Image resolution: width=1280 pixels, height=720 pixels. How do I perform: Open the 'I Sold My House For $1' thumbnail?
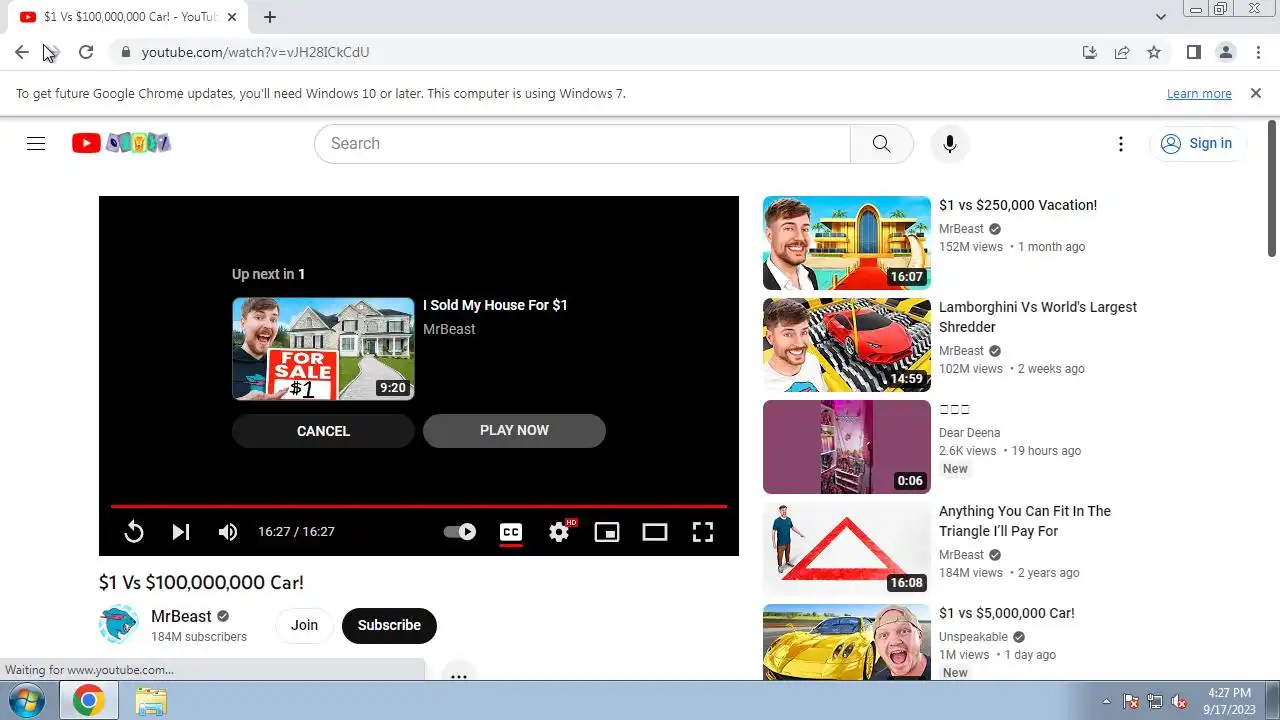click(323, 349)
